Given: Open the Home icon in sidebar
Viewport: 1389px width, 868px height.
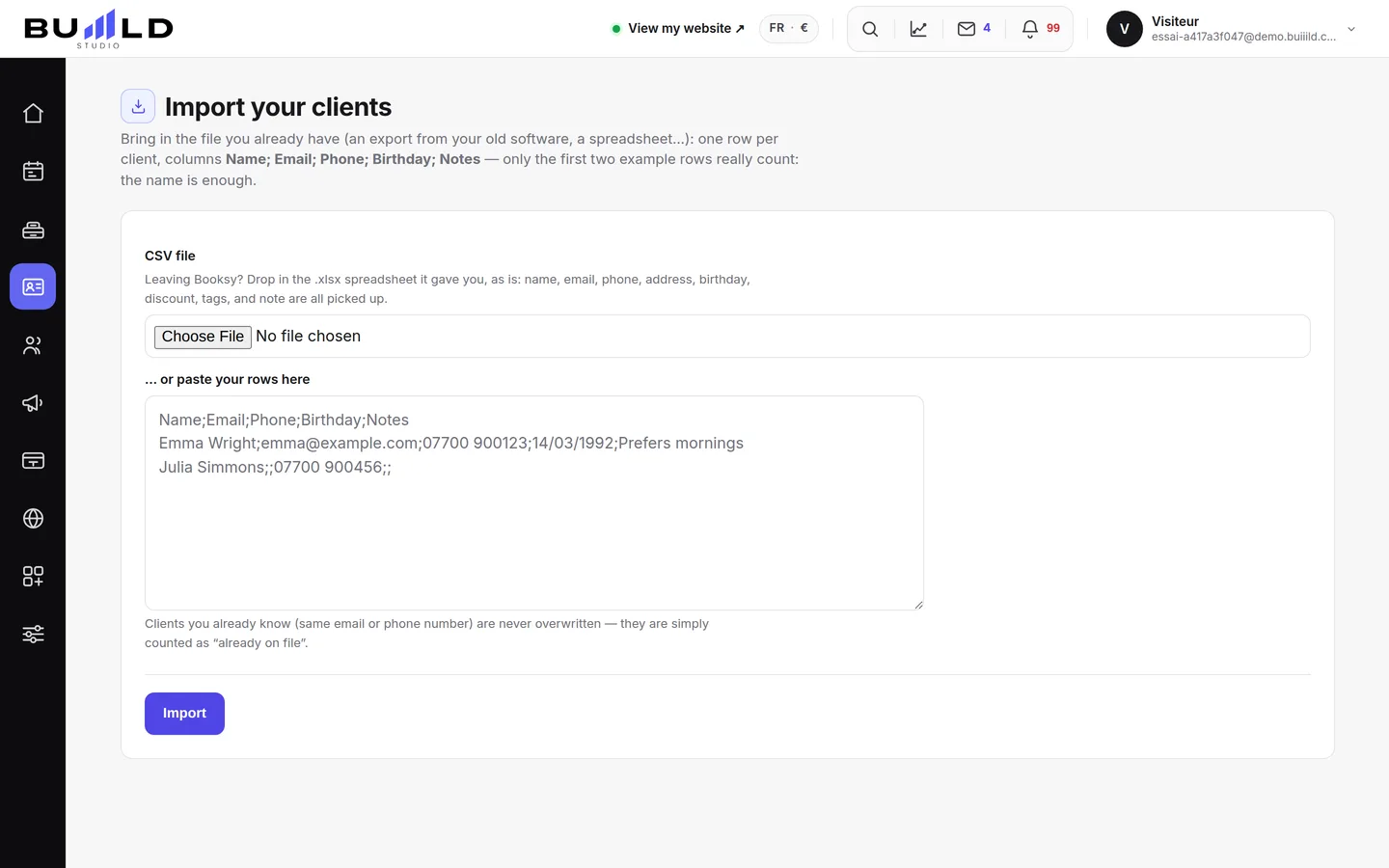Looking at the screenshot, I should tap(33, 114).
